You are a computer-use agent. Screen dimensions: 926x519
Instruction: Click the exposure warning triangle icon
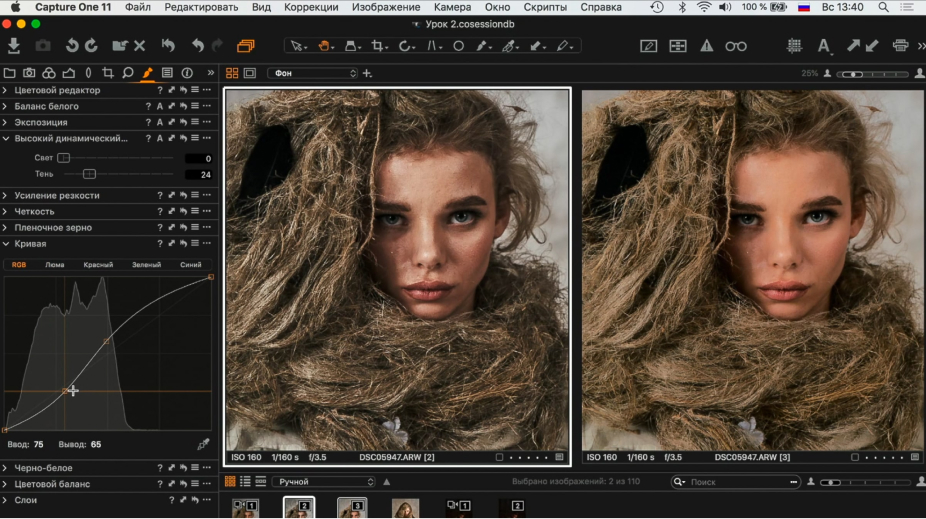(x=706, y=46)
